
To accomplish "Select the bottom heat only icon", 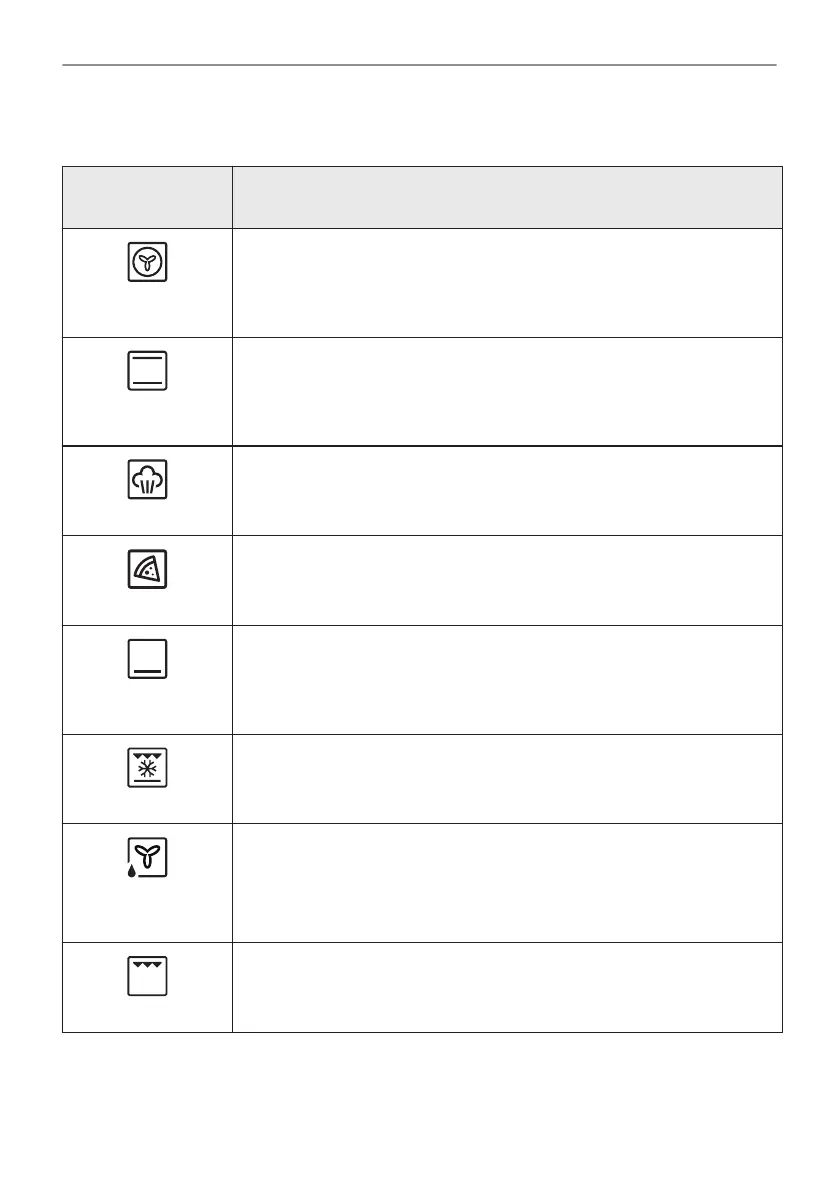I will coord(147,660).
